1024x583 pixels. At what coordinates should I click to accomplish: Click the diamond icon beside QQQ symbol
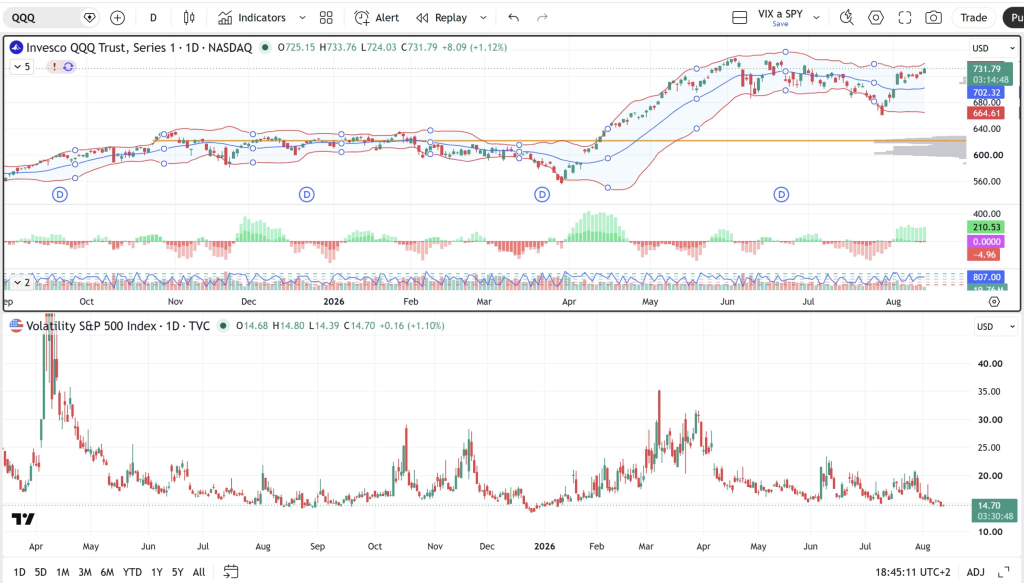pyautogui.click(x=90, y=18)
